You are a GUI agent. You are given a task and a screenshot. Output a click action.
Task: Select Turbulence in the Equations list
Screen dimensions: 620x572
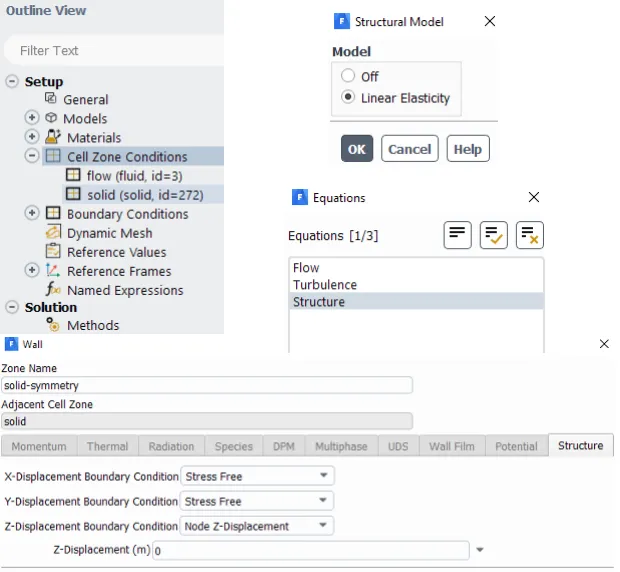click(x=416, y=285)
